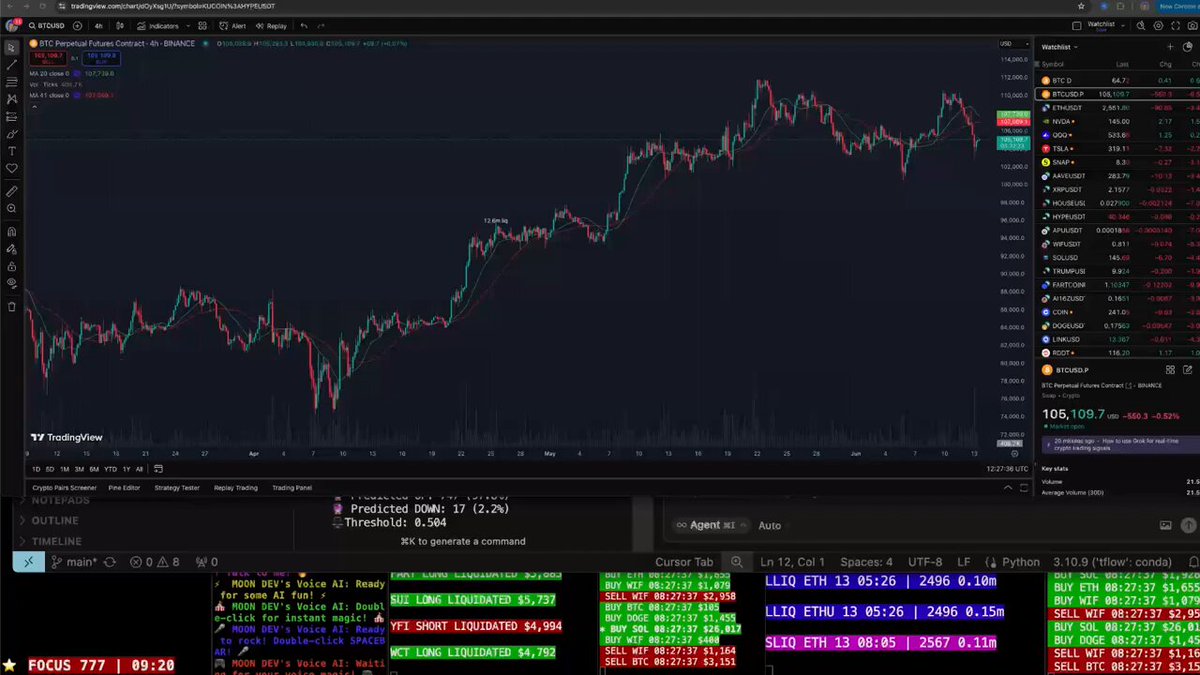Switch to the Replay Trading tab

[236, 488]
